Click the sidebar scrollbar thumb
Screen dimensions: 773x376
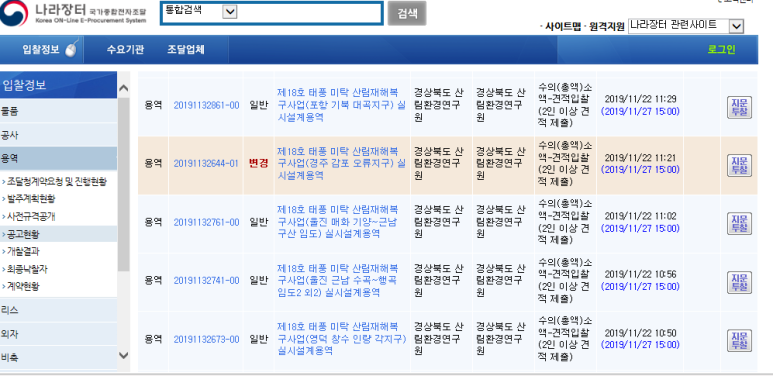click(124, 184)
